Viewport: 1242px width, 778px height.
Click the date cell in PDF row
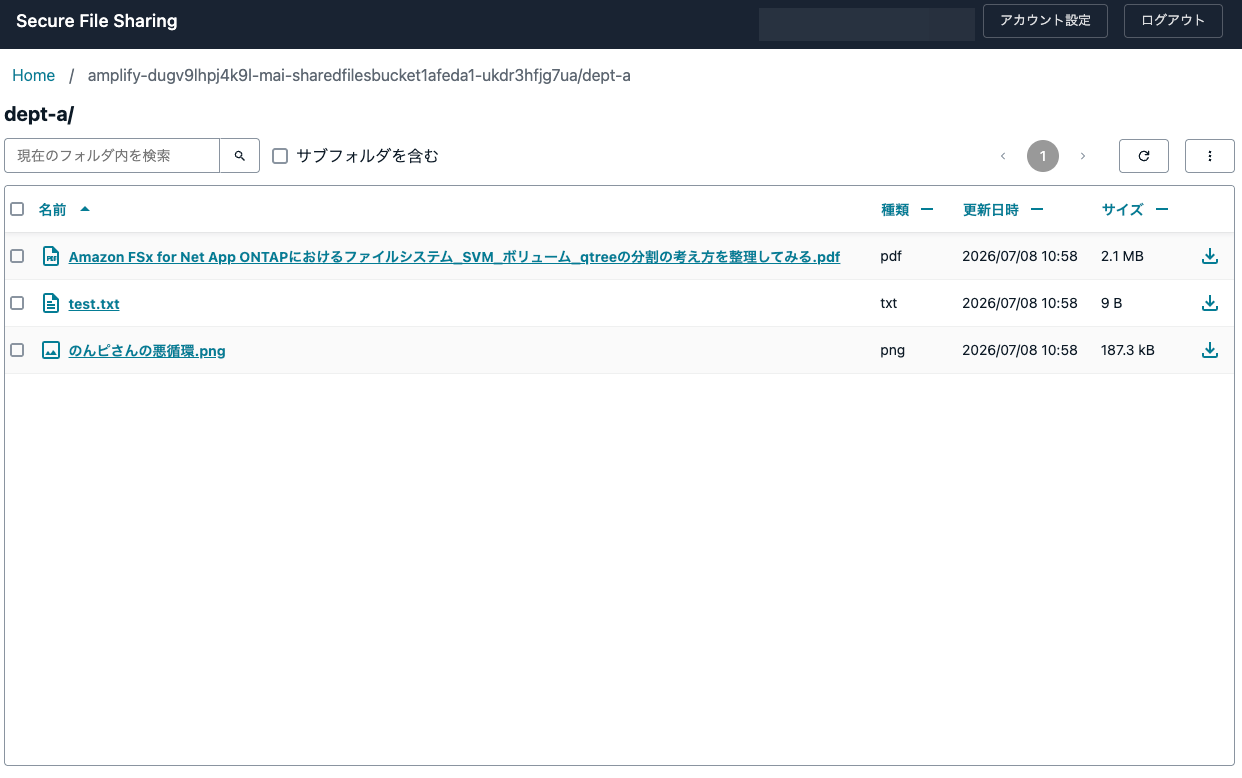click(x=1020, y=256)
